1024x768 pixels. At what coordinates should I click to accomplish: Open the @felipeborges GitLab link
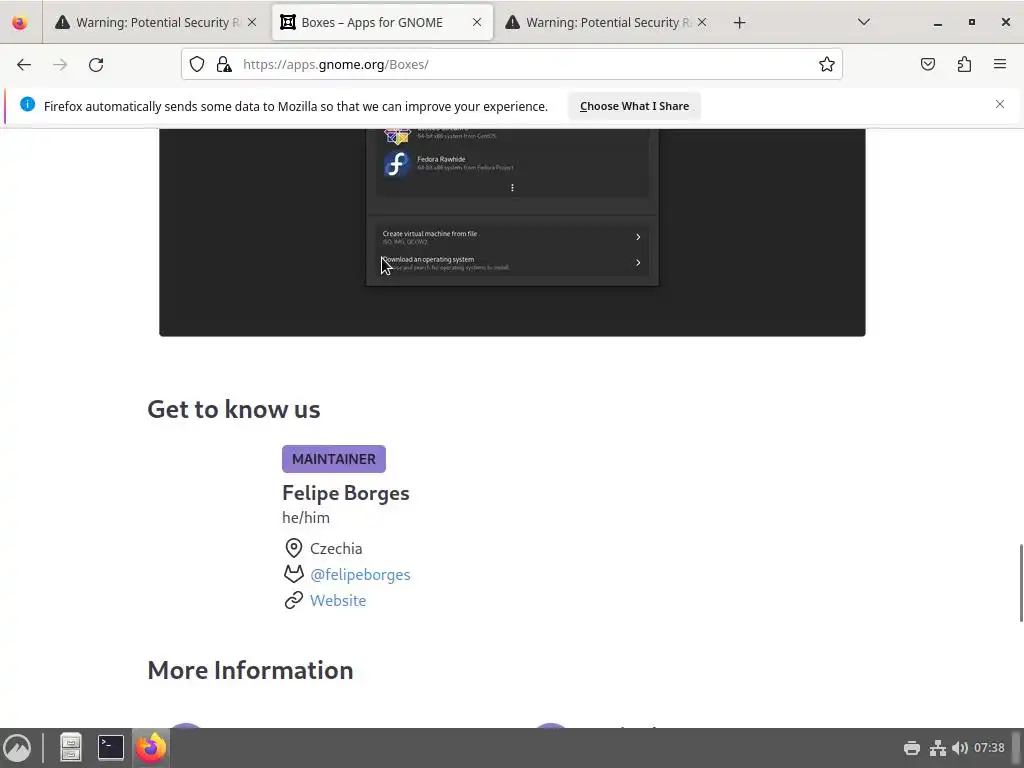coord(360,575)
